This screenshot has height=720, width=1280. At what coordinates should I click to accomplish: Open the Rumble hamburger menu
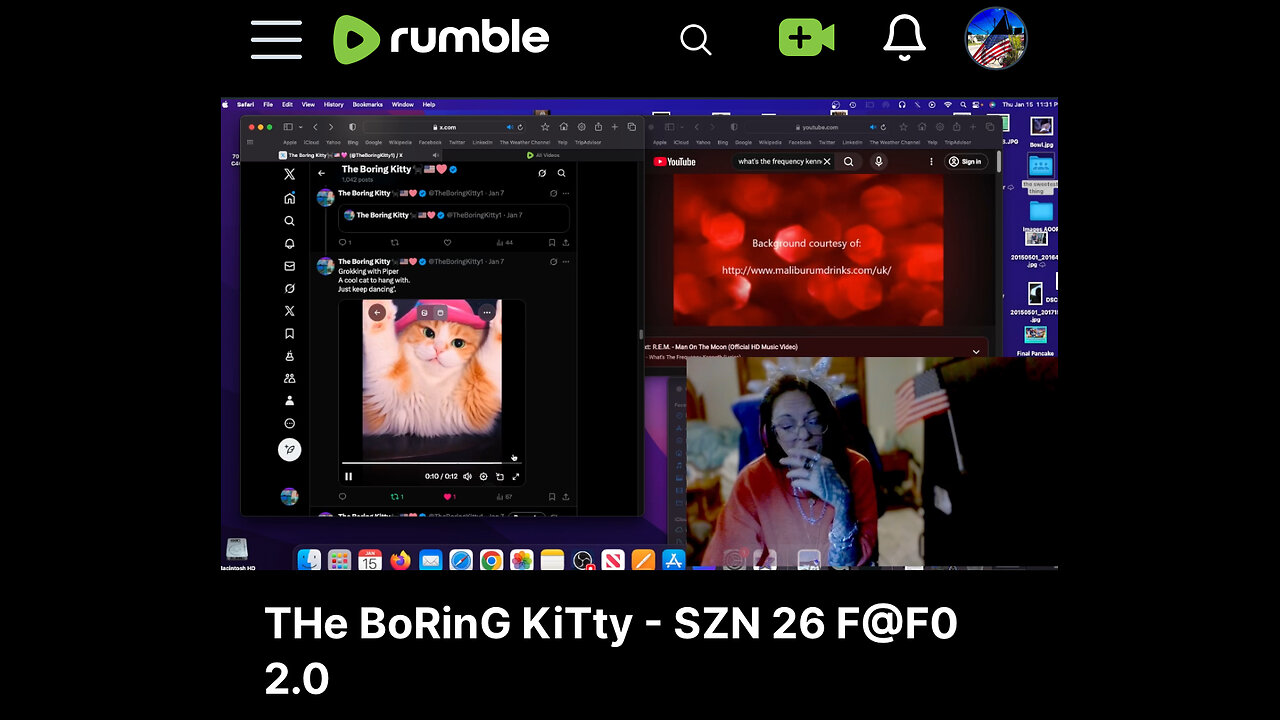pyautogui.click(x=276, y=40)
